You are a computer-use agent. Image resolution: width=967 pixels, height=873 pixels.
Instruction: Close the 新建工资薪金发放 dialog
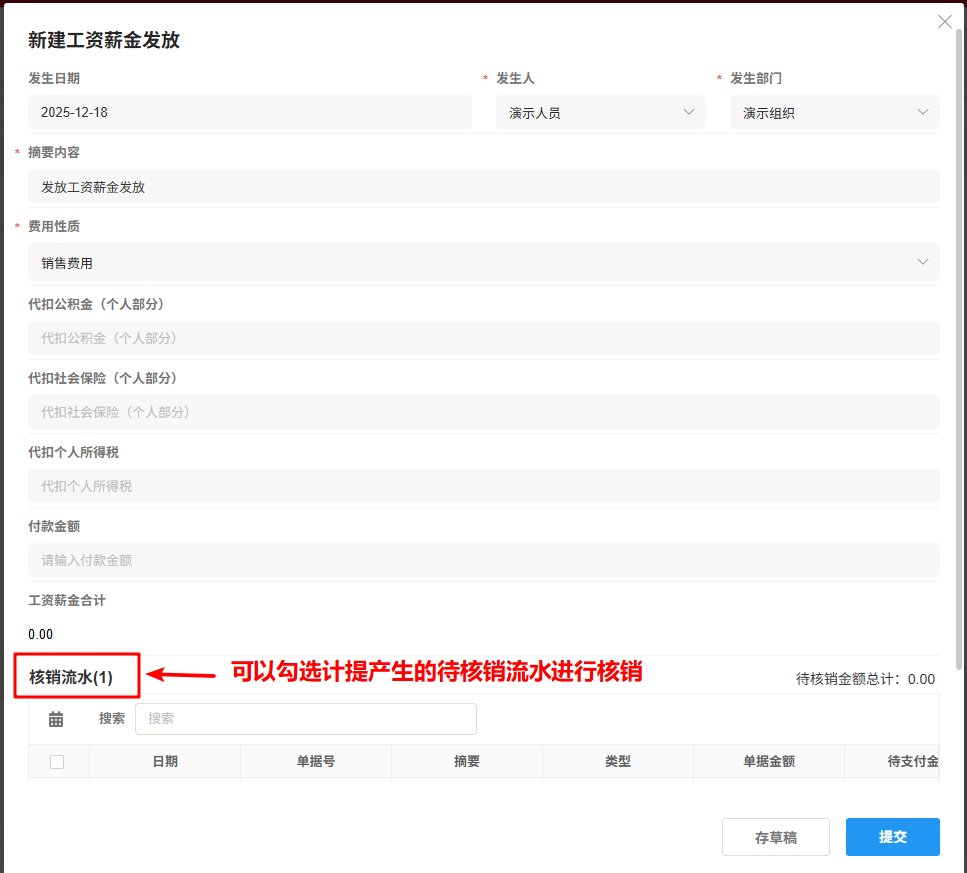[x=945, y=21]
